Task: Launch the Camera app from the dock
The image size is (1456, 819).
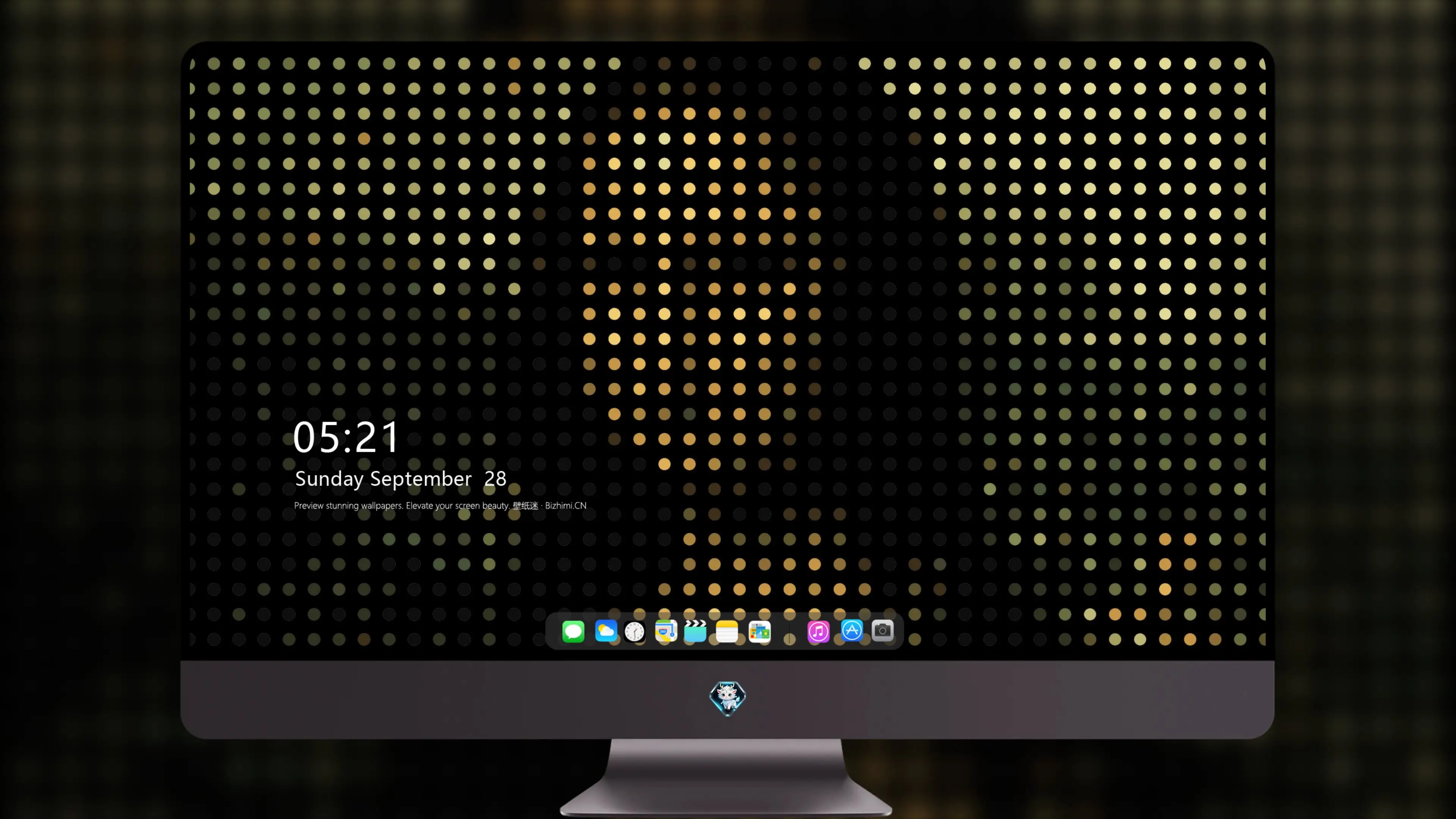Action: (x=882, y=630)
